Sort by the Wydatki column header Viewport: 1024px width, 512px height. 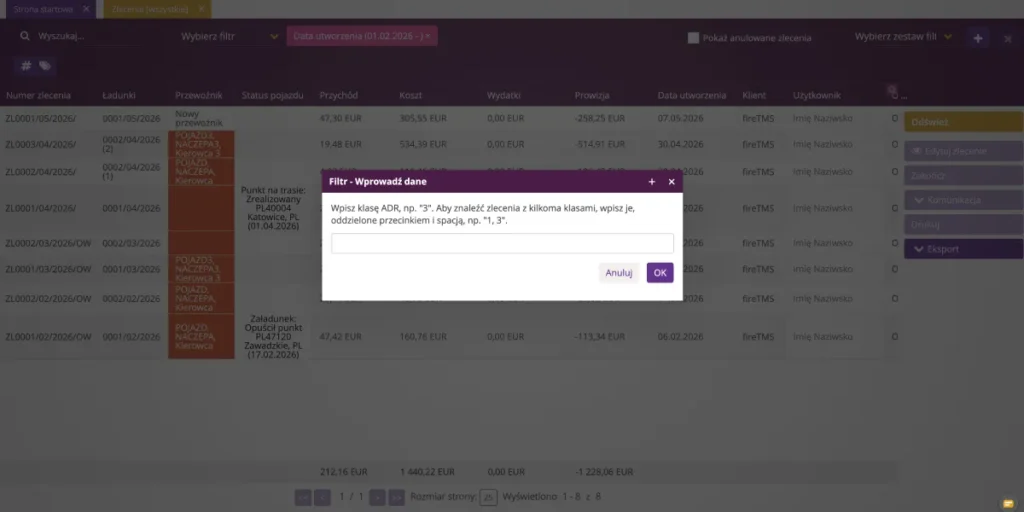point(504,95)
